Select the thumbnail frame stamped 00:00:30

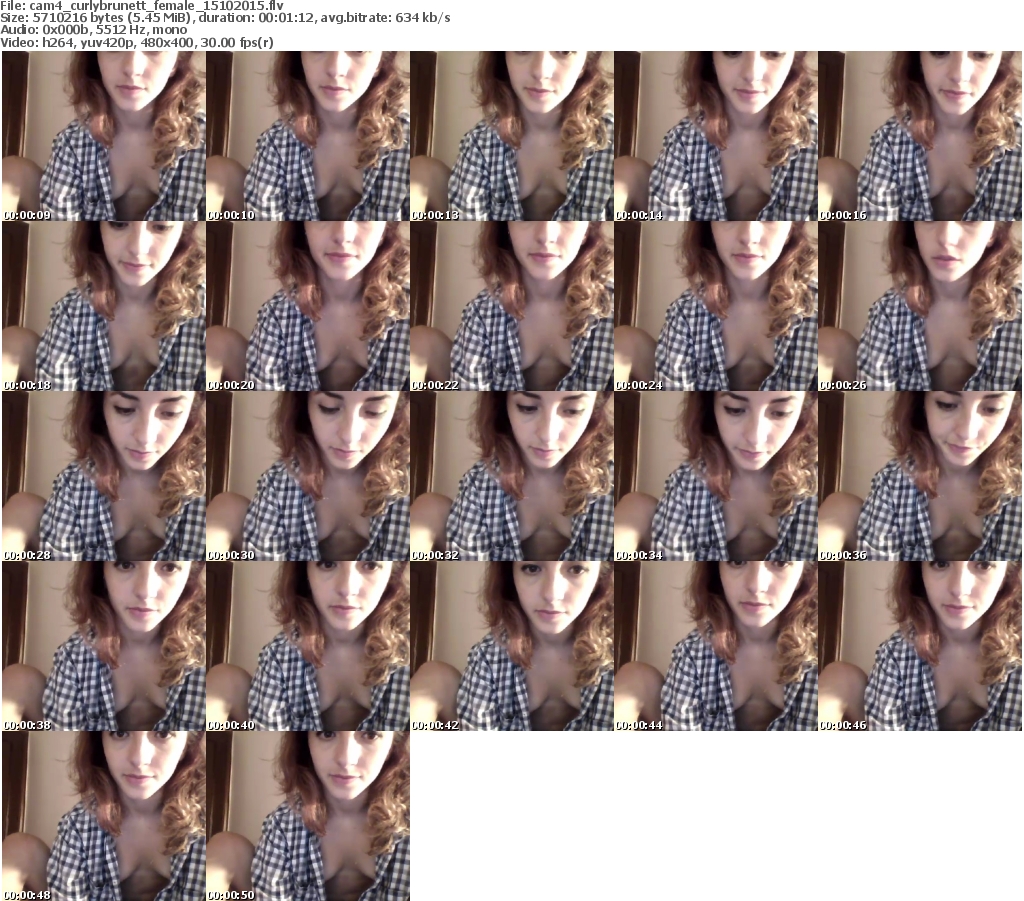coord(308,476)
